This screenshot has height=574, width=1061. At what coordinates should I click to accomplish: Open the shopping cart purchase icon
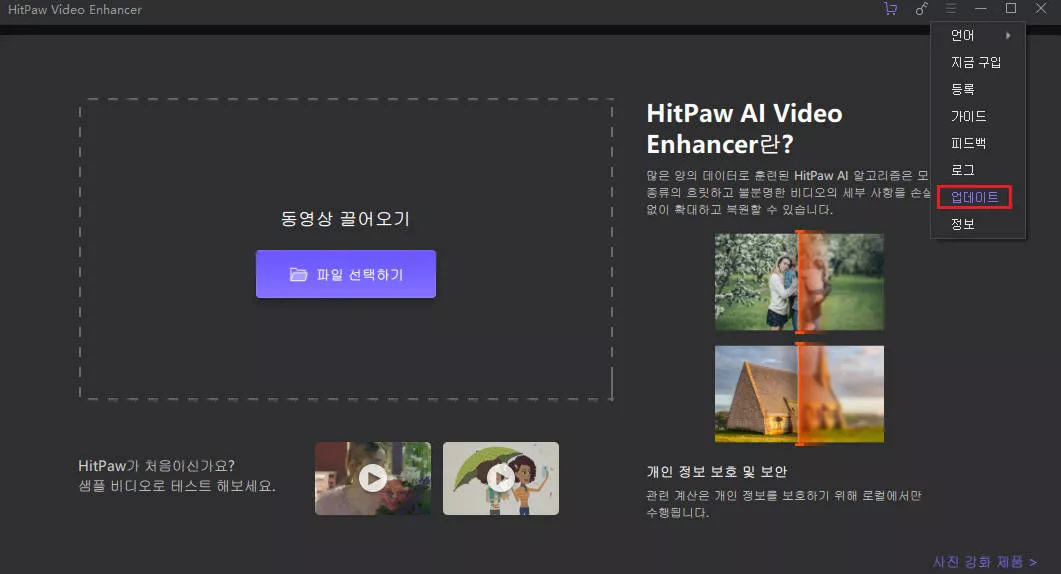890,9
